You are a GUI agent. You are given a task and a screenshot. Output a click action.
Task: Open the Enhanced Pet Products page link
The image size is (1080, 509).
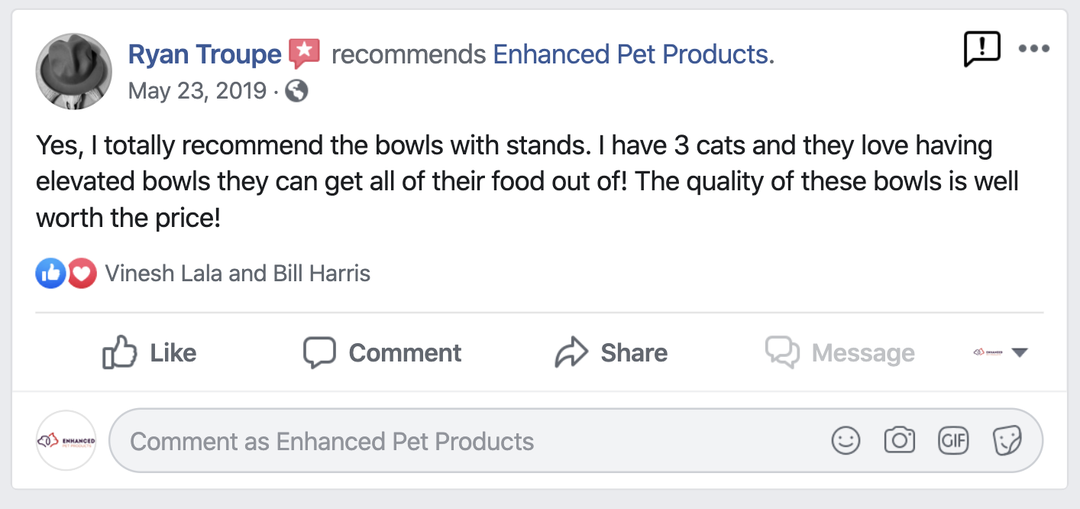(x=633, y=54)
